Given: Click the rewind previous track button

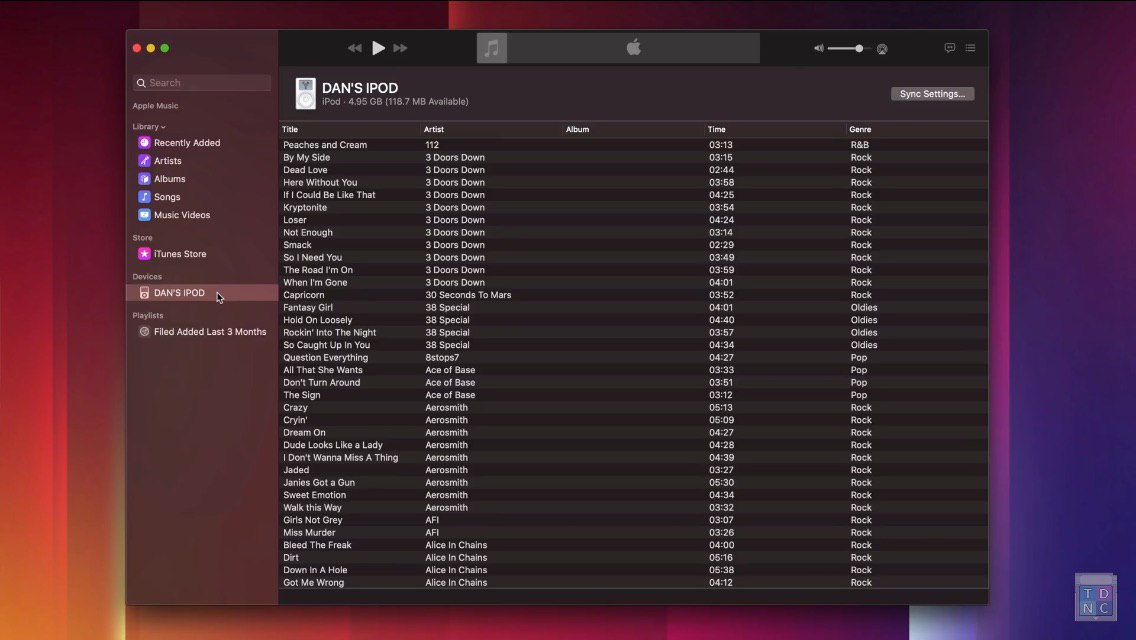Looking at the screenshot, I should click(x=354, y=48).
